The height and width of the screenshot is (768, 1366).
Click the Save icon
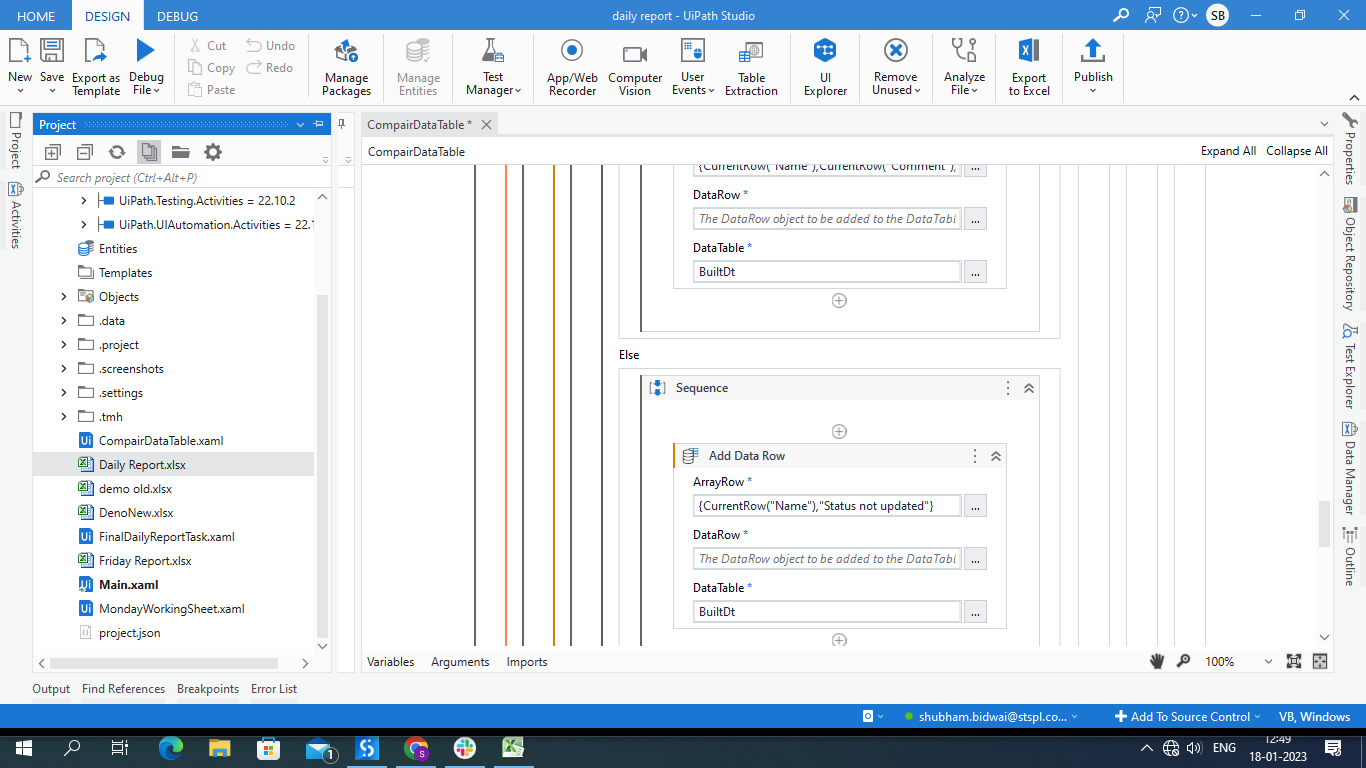coord(52,51)
